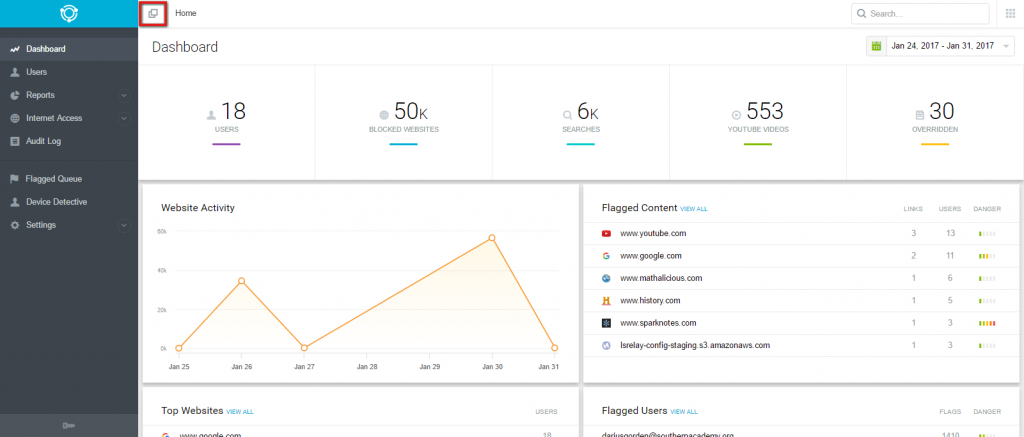Click the globe icon beside 50K

pos(384,116)
